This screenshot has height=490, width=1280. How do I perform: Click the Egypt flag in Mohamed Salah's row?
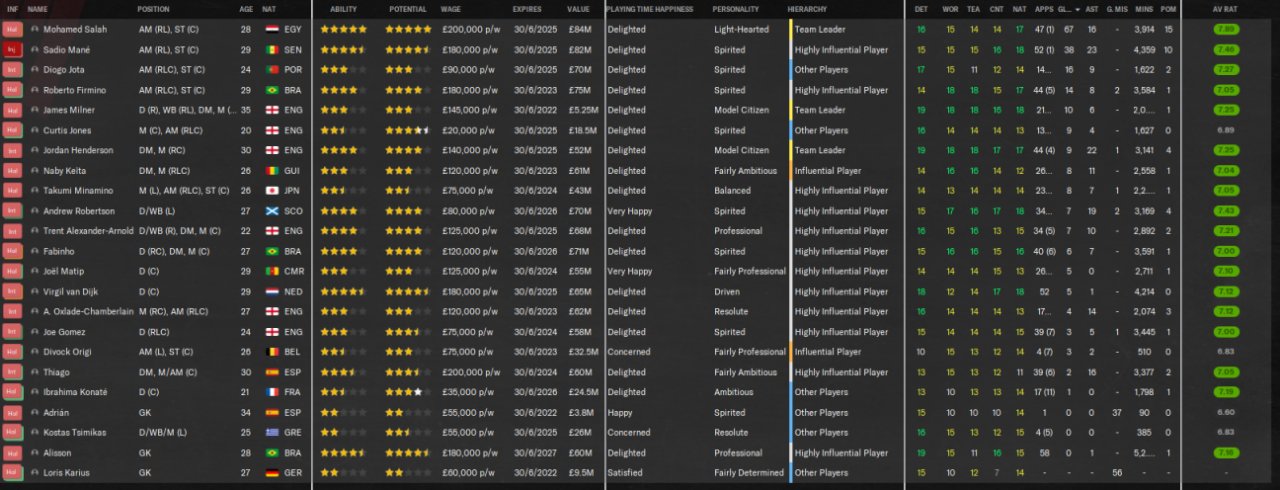point(272,29)
